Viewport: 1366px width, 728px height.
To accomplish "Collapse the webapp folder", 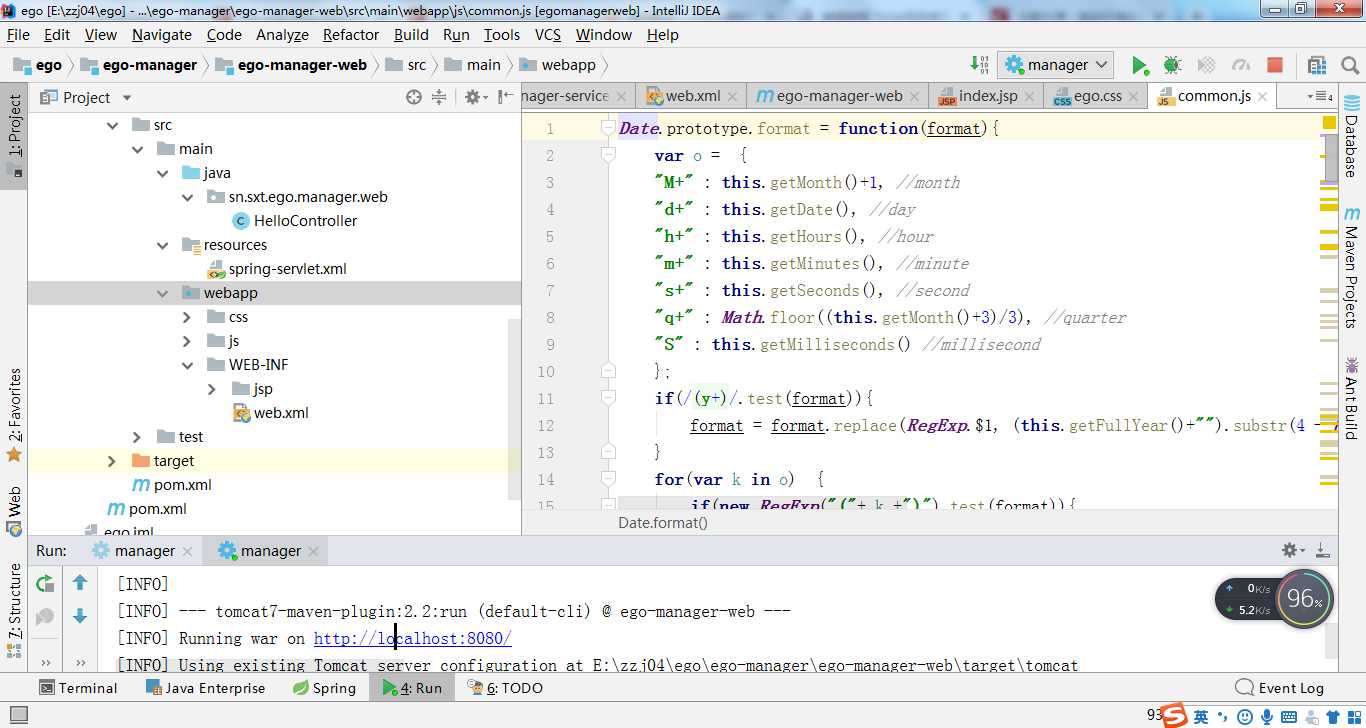I will [x=163, y=293].
